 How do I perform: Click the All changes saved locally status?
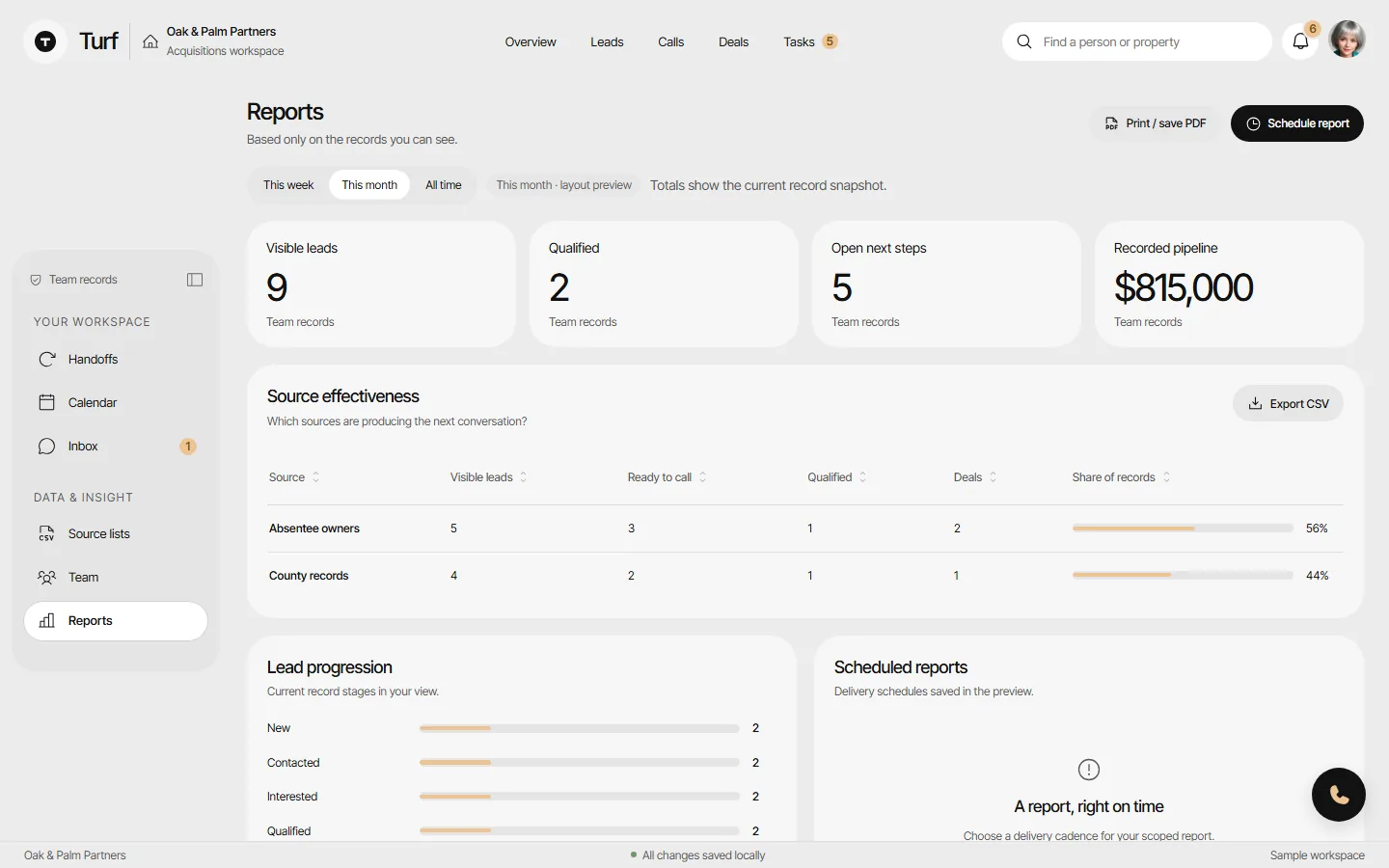pyautogui.click(x=698, y=855)
